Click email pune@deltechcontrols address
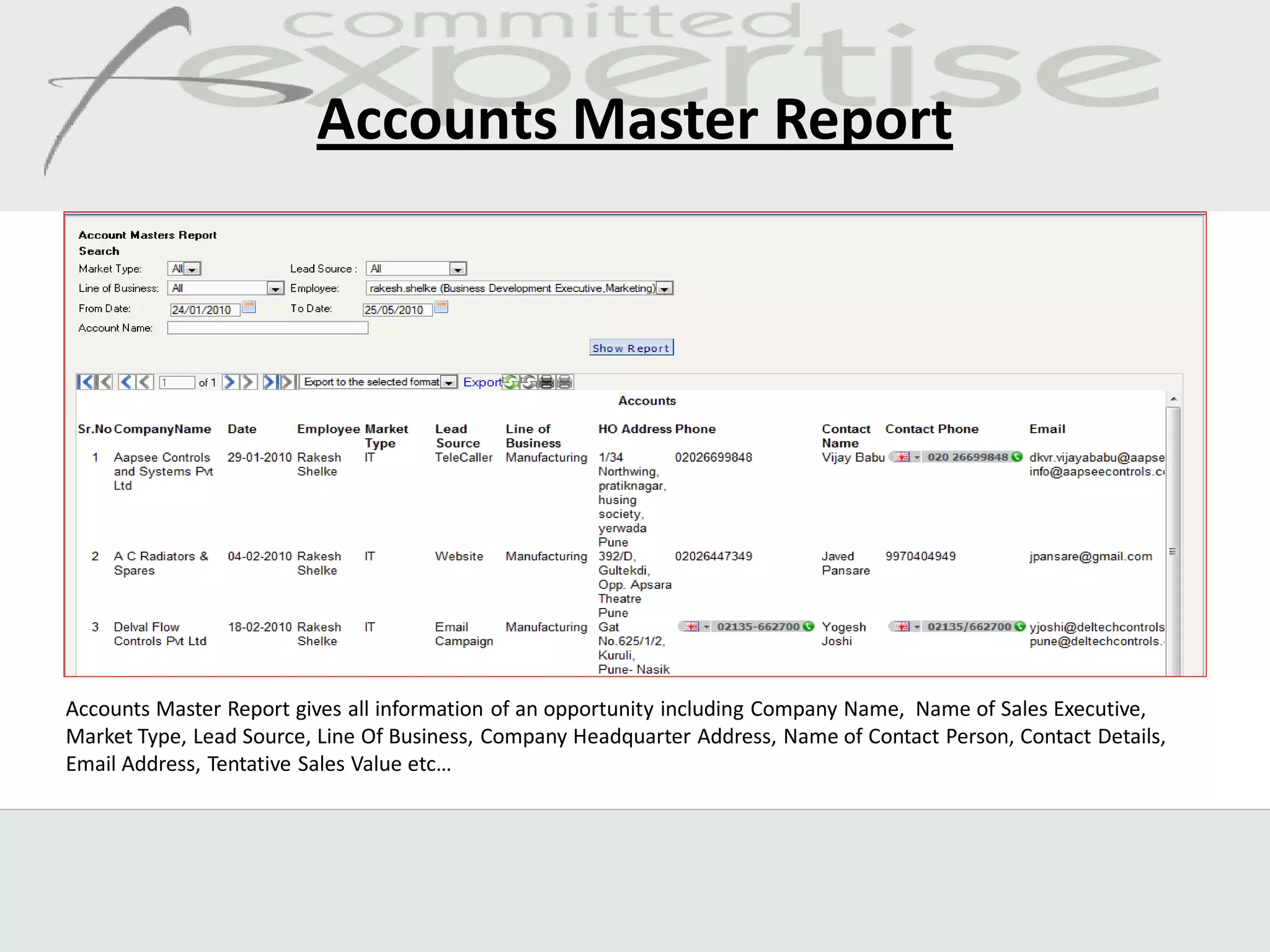 tap(1096, 641)
